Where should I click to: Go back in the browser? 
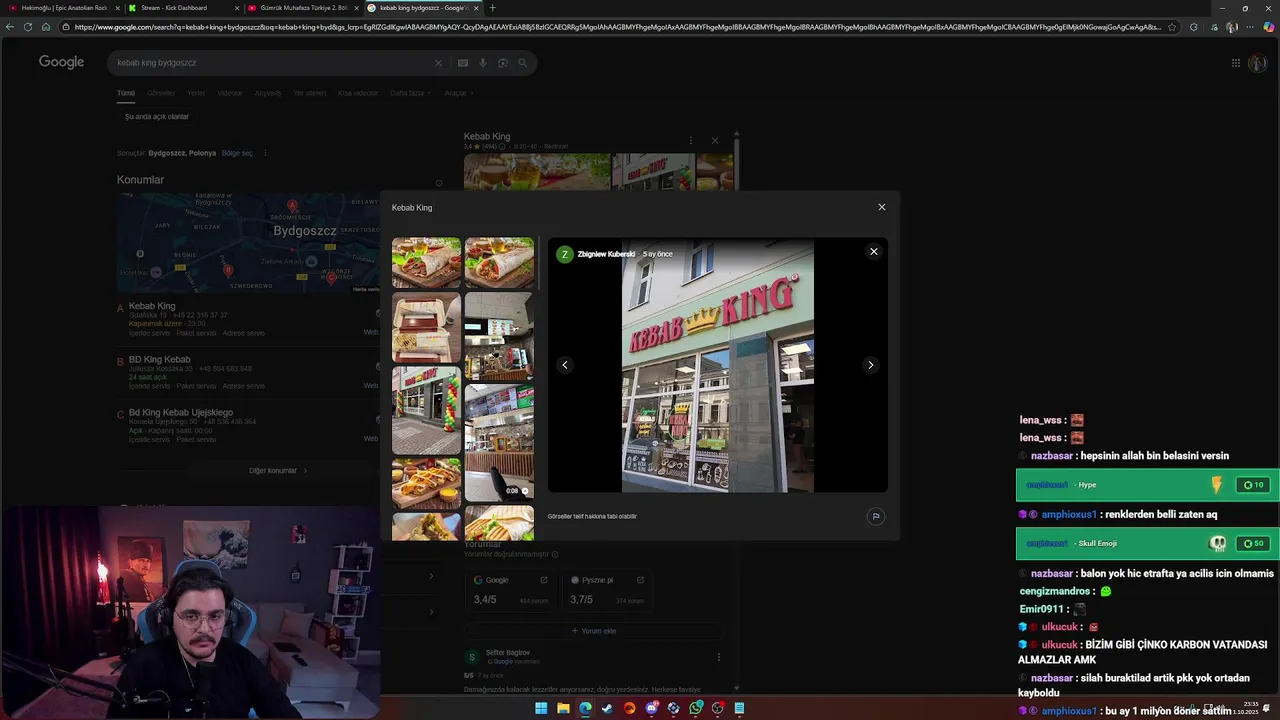(x=10, y=27)
